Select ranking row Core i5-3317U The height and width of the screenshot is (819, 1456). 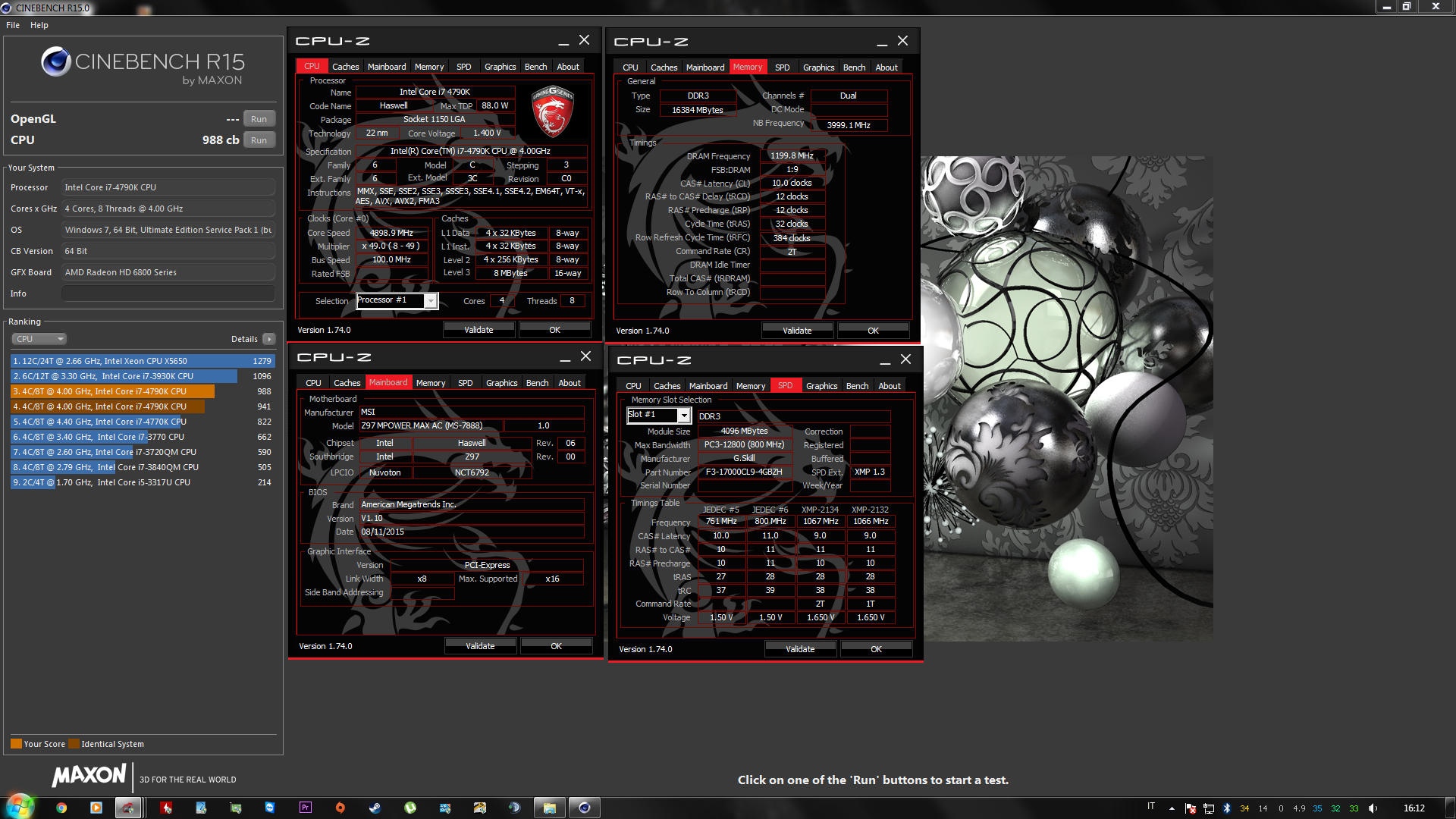click(142, 482)
